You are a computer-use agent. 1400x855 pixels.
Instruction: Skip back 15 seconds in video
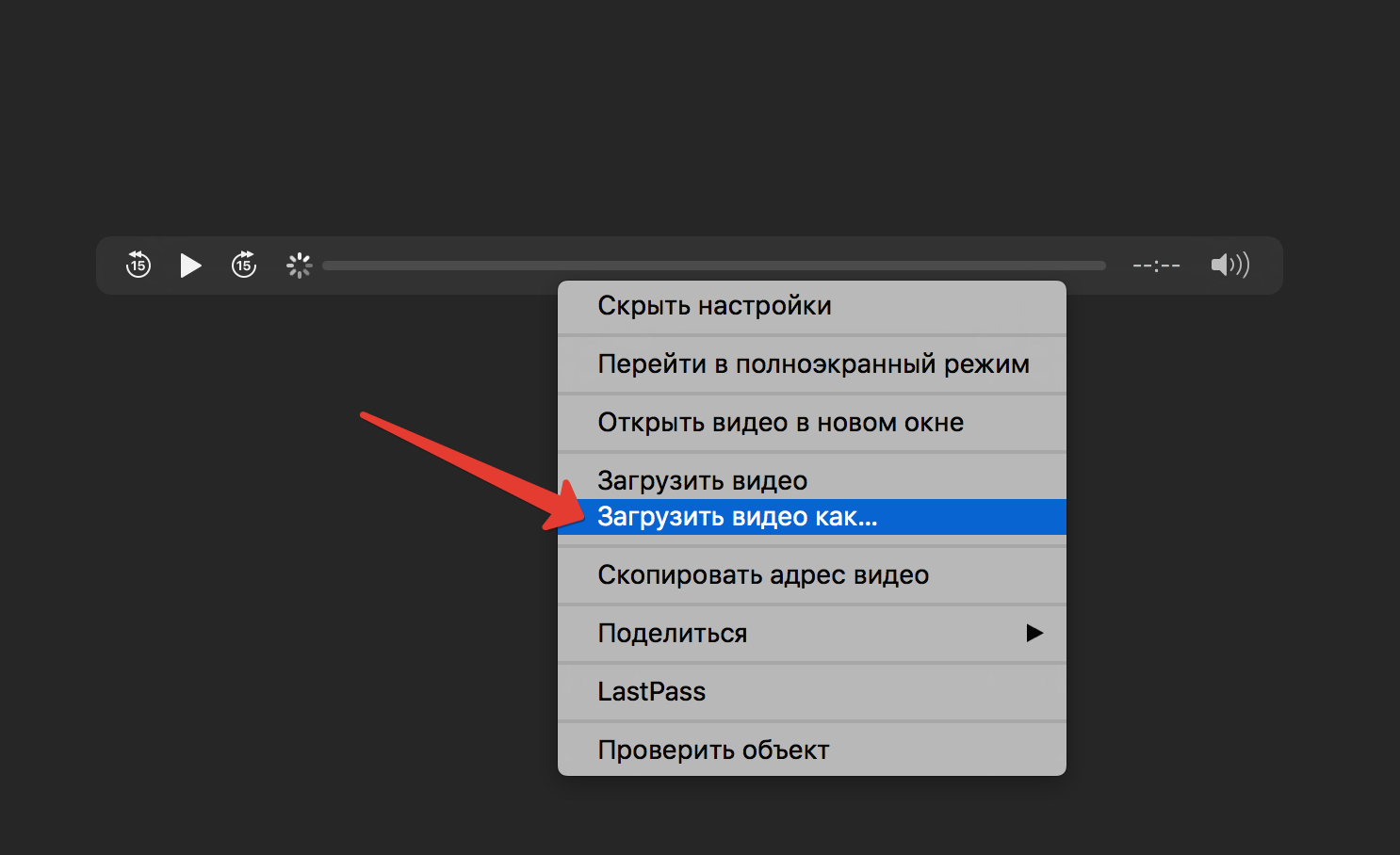pyautogui.click(x=138, y=266)
